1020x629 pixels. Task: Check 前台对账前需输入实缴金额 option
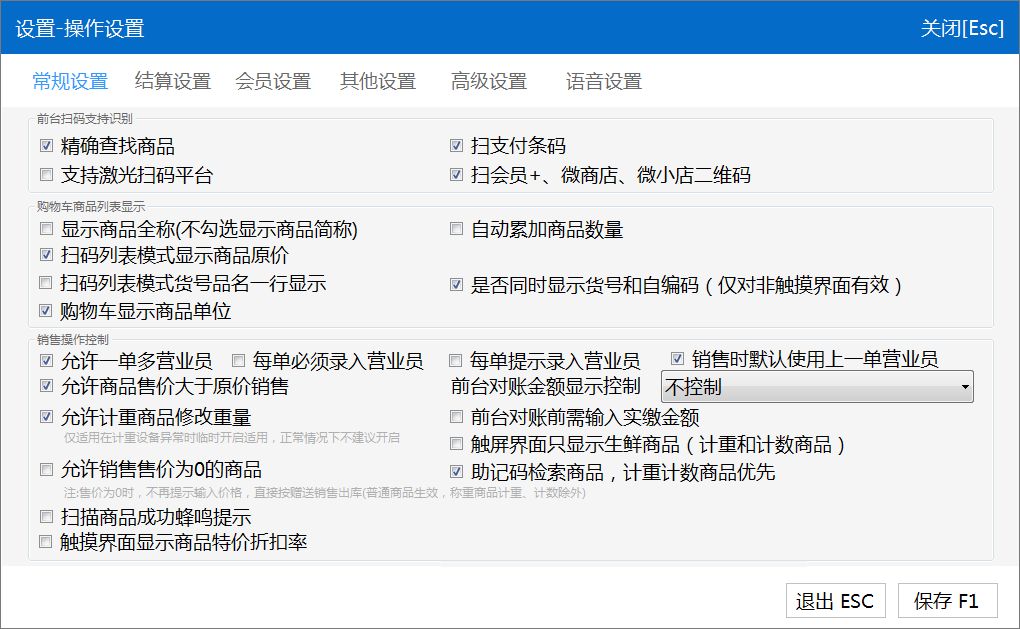pos(456,417)
